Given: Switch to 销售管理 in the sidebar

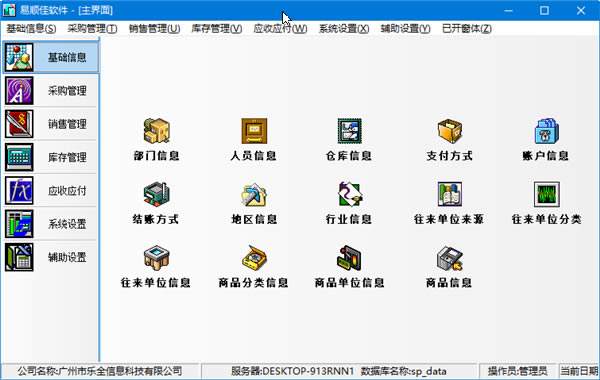Looking at the screenshot, I should coord(50,124).
